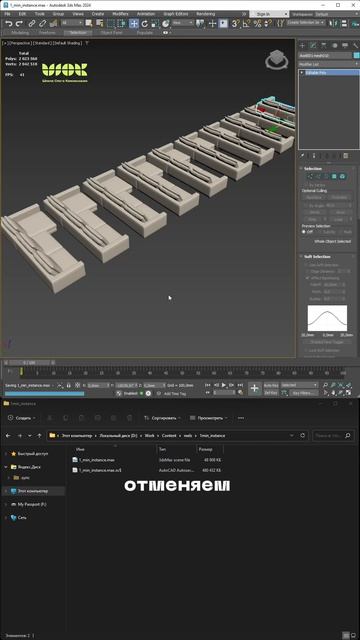Click the time slider handle
The width and height of the screenshot is (360, 640).
pos(29,362)
